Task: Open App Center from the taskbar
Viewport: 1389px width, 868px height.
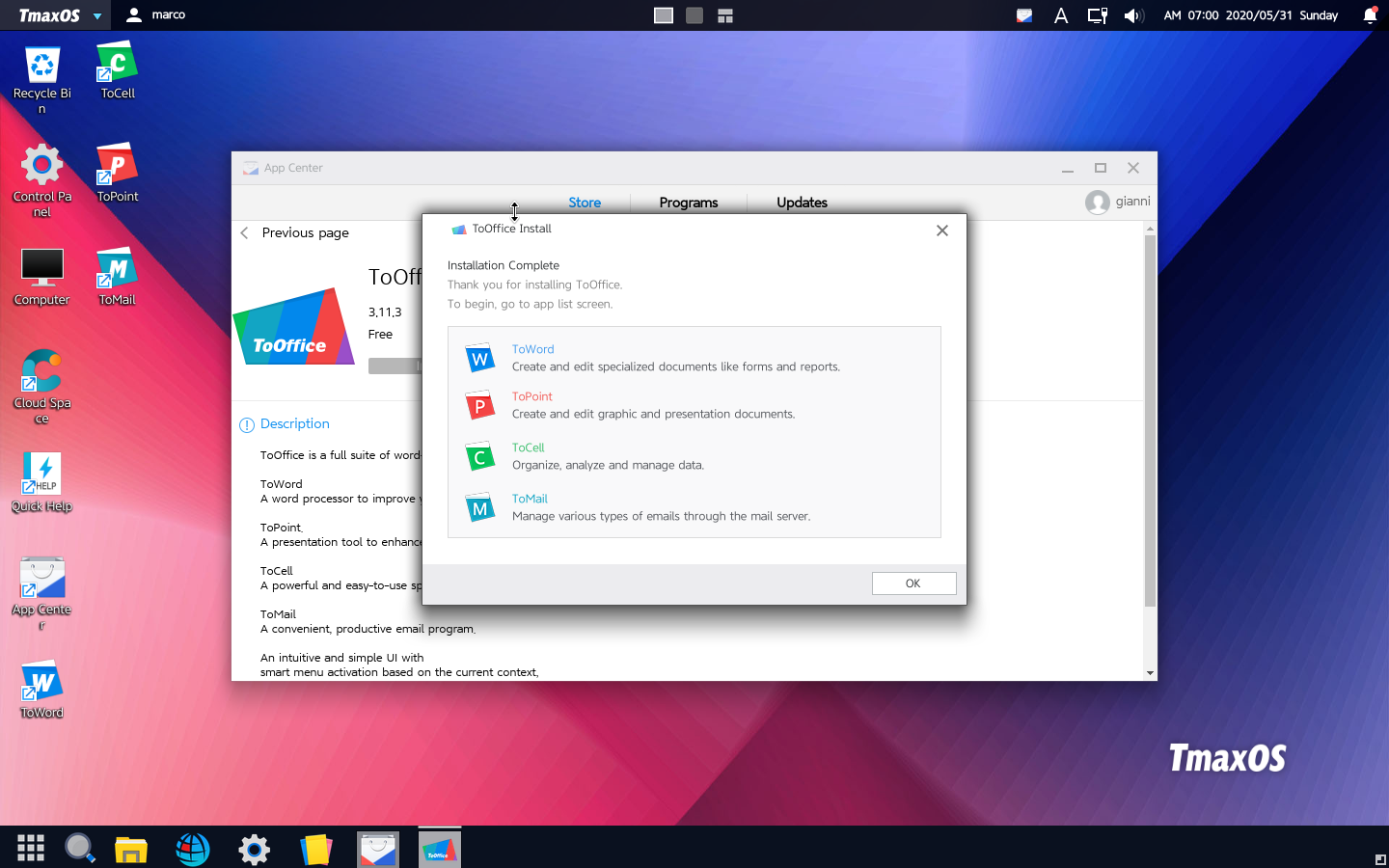Action: [377, 848]
